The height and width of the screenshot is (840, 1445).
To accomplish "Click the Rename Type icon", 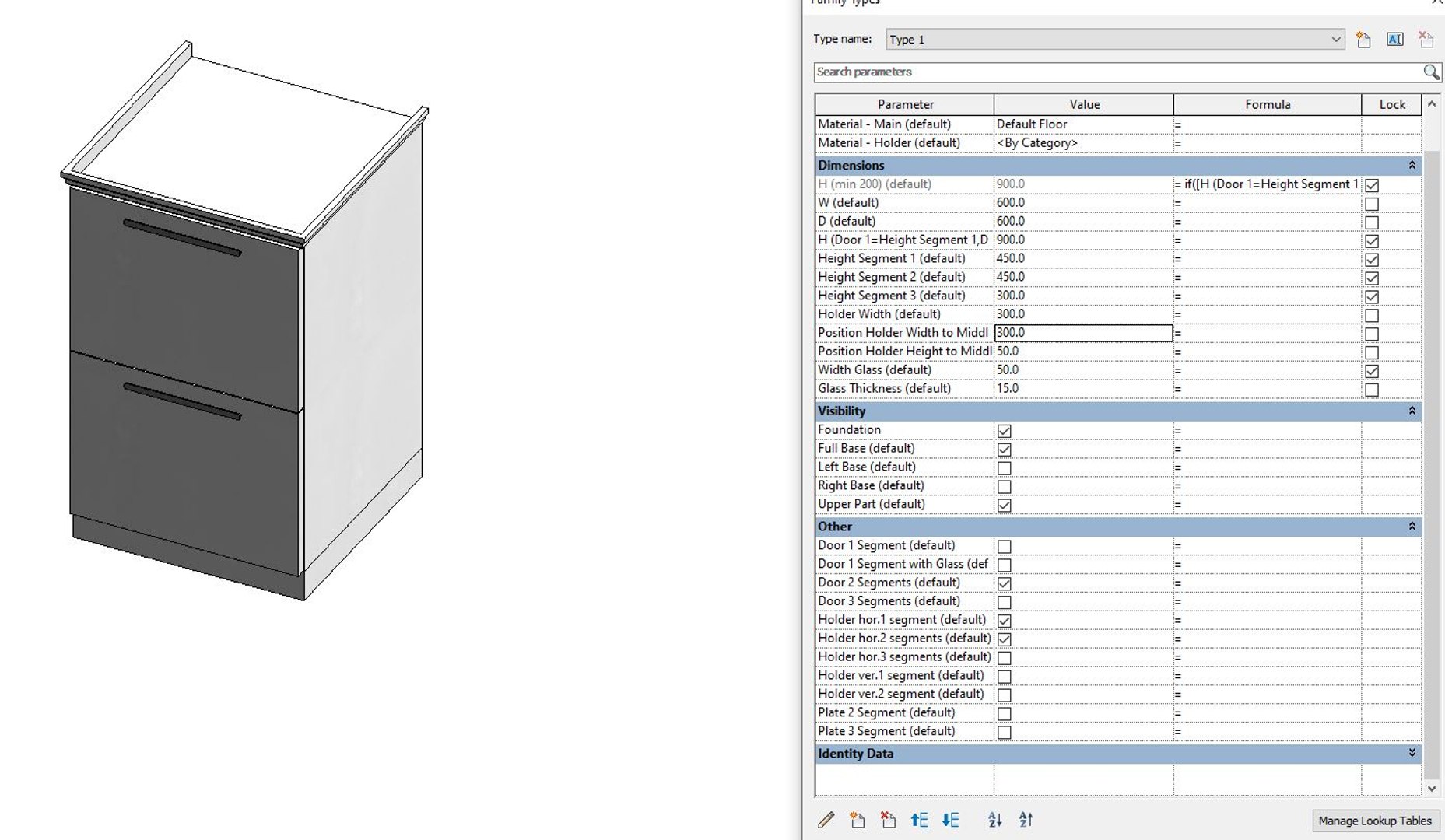I will pyautogui.click(x=1394, y=40).
